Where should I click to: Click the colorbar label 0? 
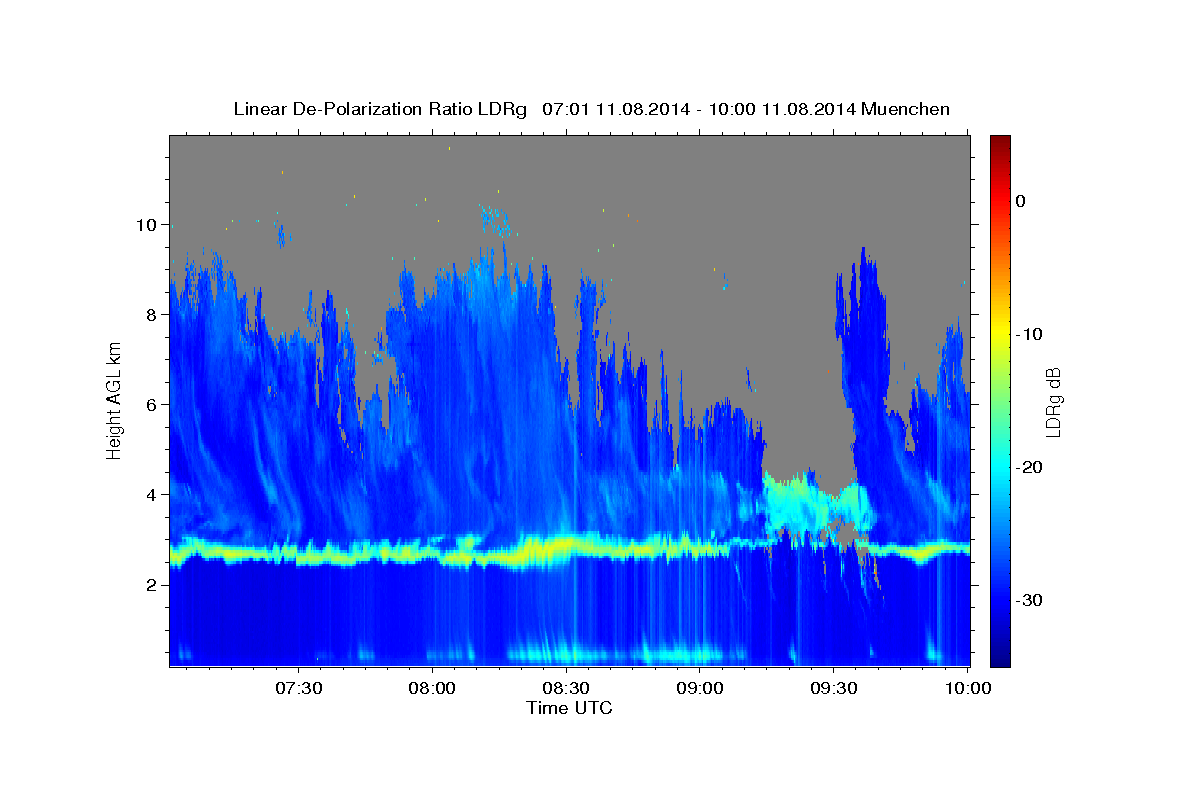(1021, 201)
